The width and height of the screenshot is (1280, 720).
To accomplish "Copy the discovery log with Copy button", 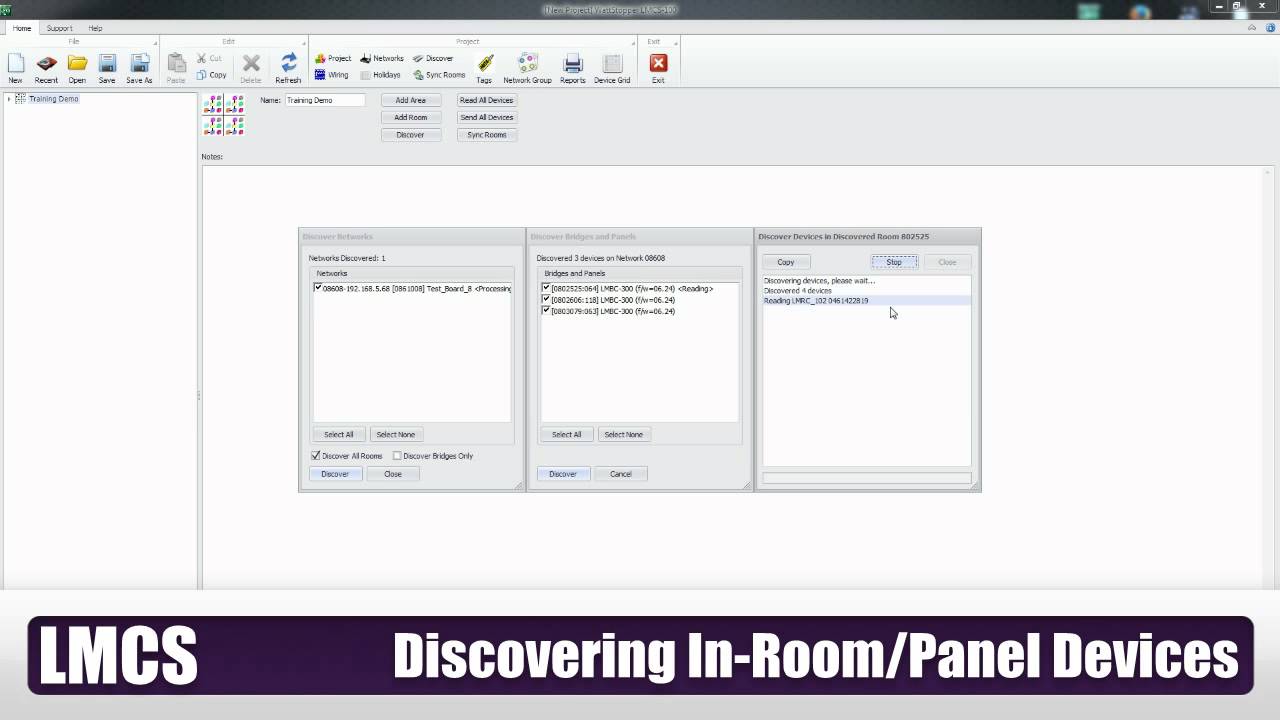I will pos(786,262).
